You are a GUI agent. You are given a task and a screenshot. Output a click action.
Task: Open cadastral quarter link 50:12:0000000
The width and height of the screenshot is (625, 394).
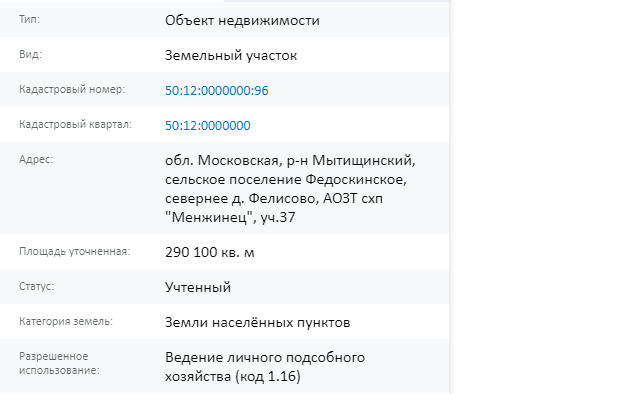208,126
